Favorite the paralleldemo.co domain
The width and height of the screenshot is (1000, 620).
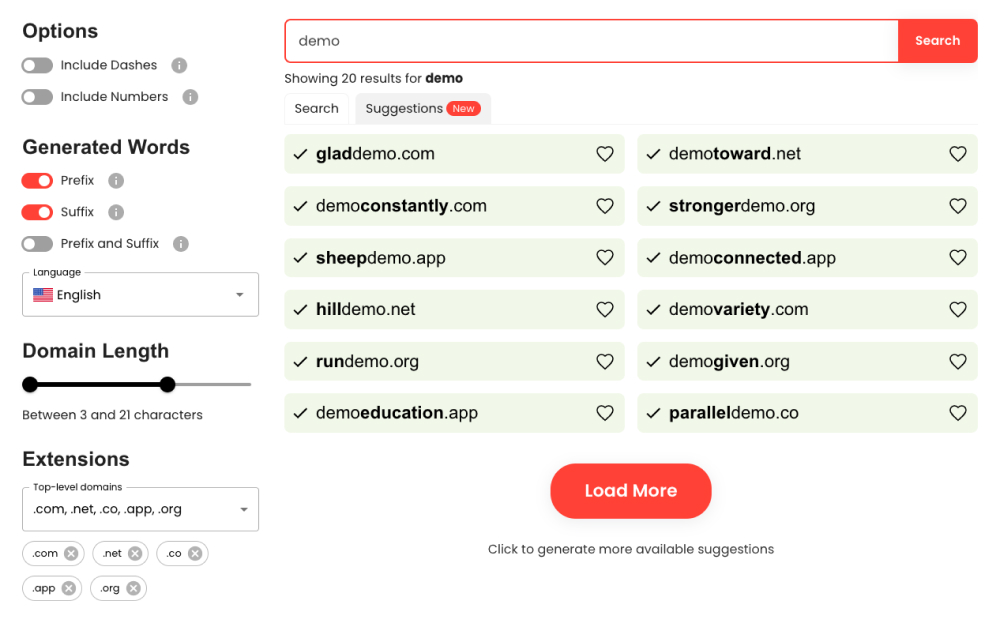click(x=958, y=413)
